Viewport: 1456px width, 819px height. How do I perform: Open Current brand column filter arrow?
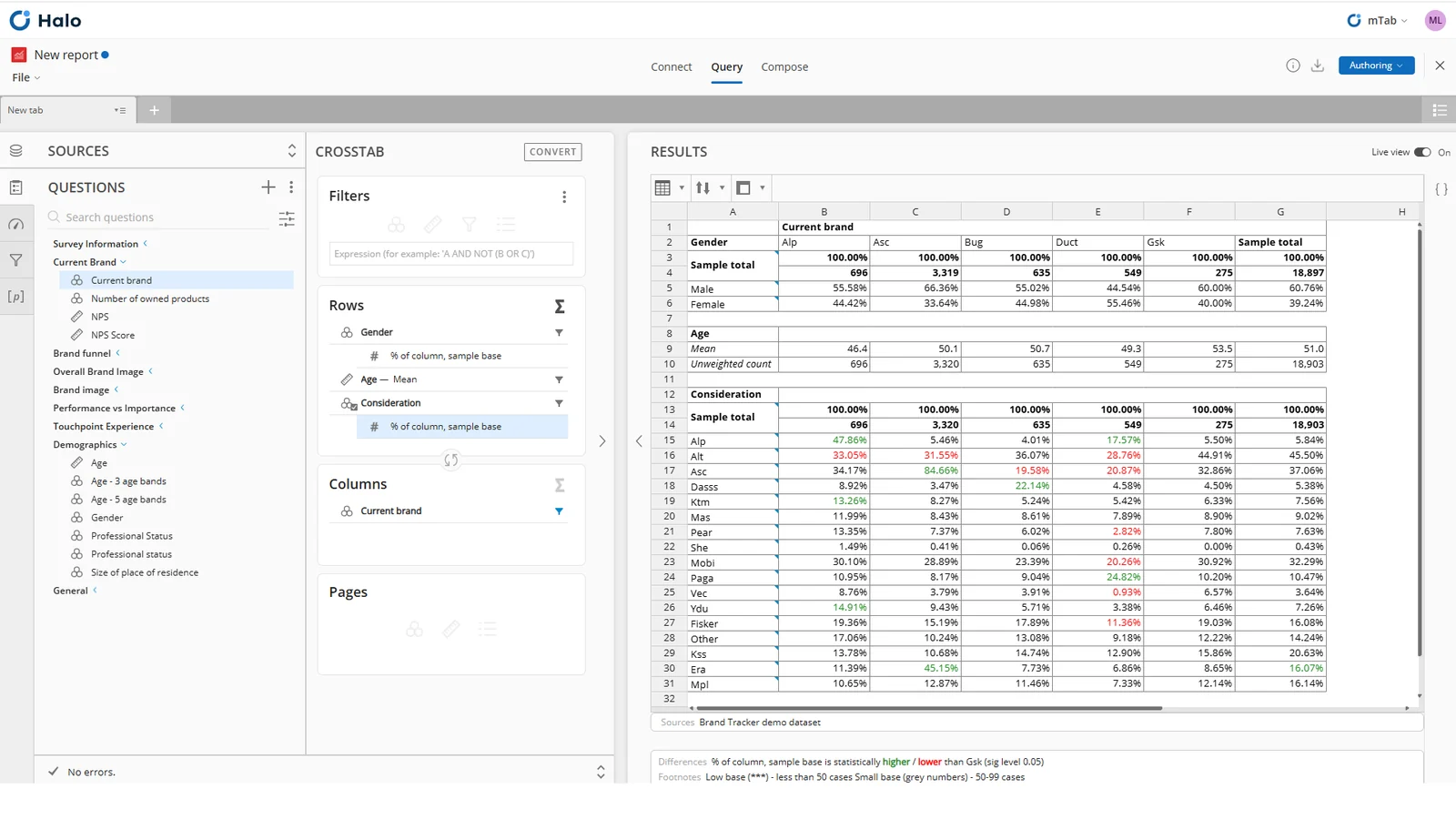(x=559, y=511)
